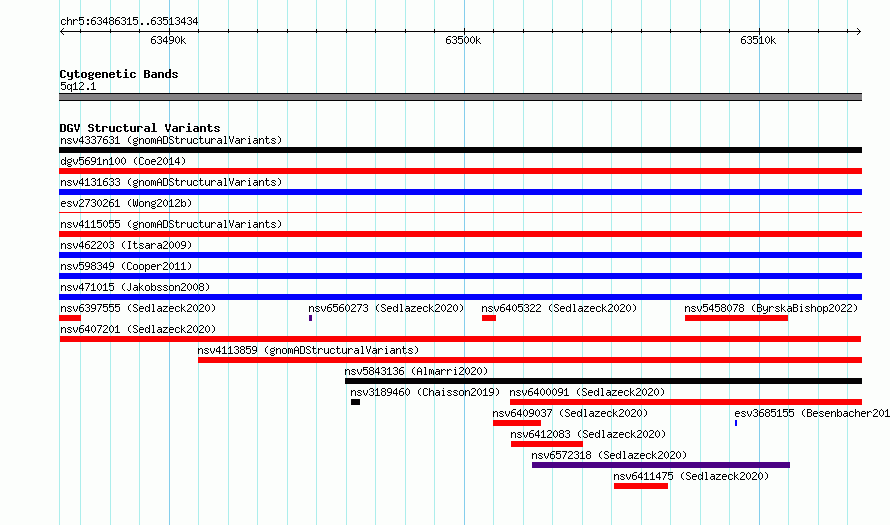
Task: Click the gray 5q12.1 cytogenetic band bar
Action: pos(460,97)
